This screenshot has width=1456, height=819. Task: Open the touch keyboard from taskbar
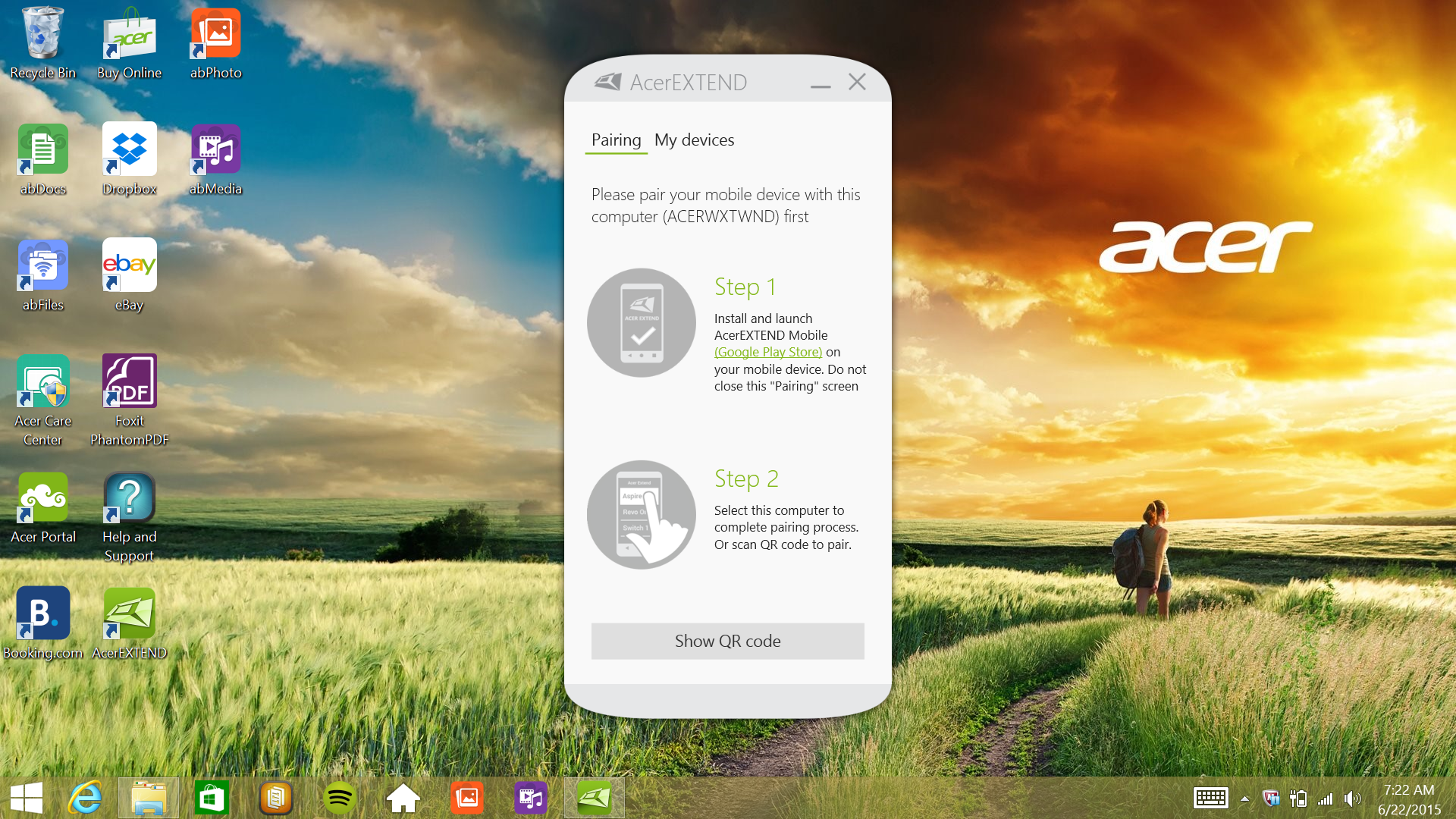[1210, 799]
